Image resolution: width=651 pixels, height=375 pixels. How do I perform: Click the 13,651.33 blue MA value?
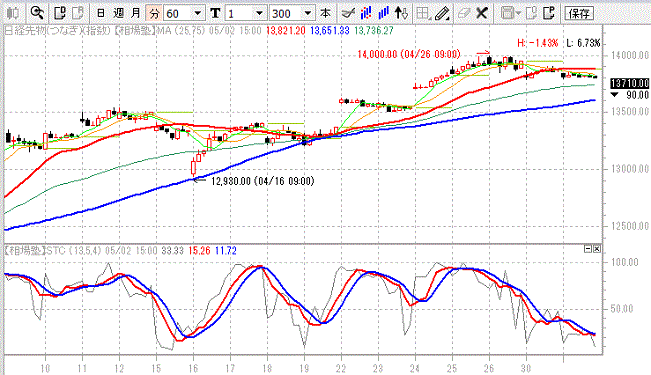click(330, 30)
